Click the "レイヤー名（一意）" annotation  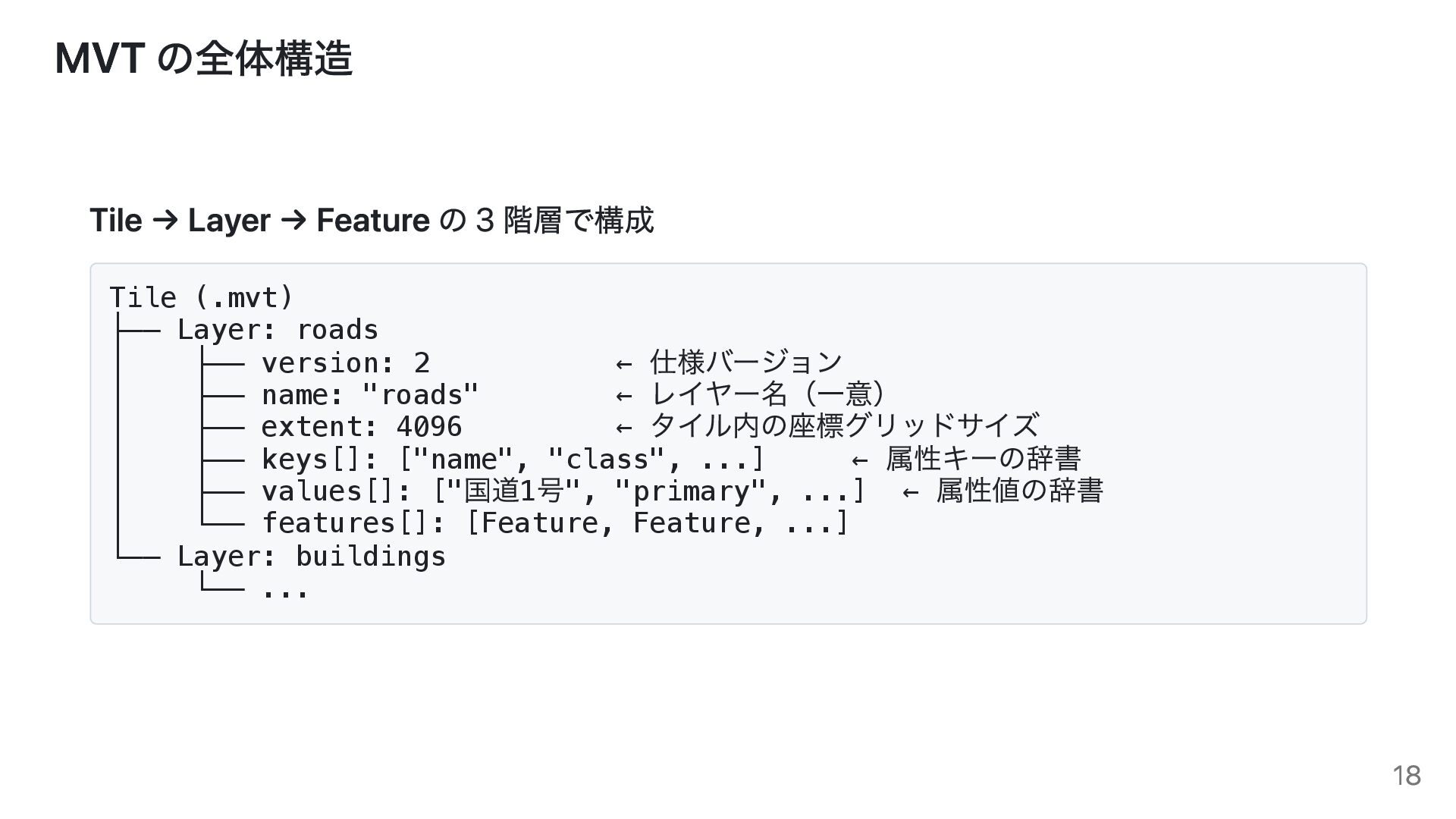coord(767,394)
